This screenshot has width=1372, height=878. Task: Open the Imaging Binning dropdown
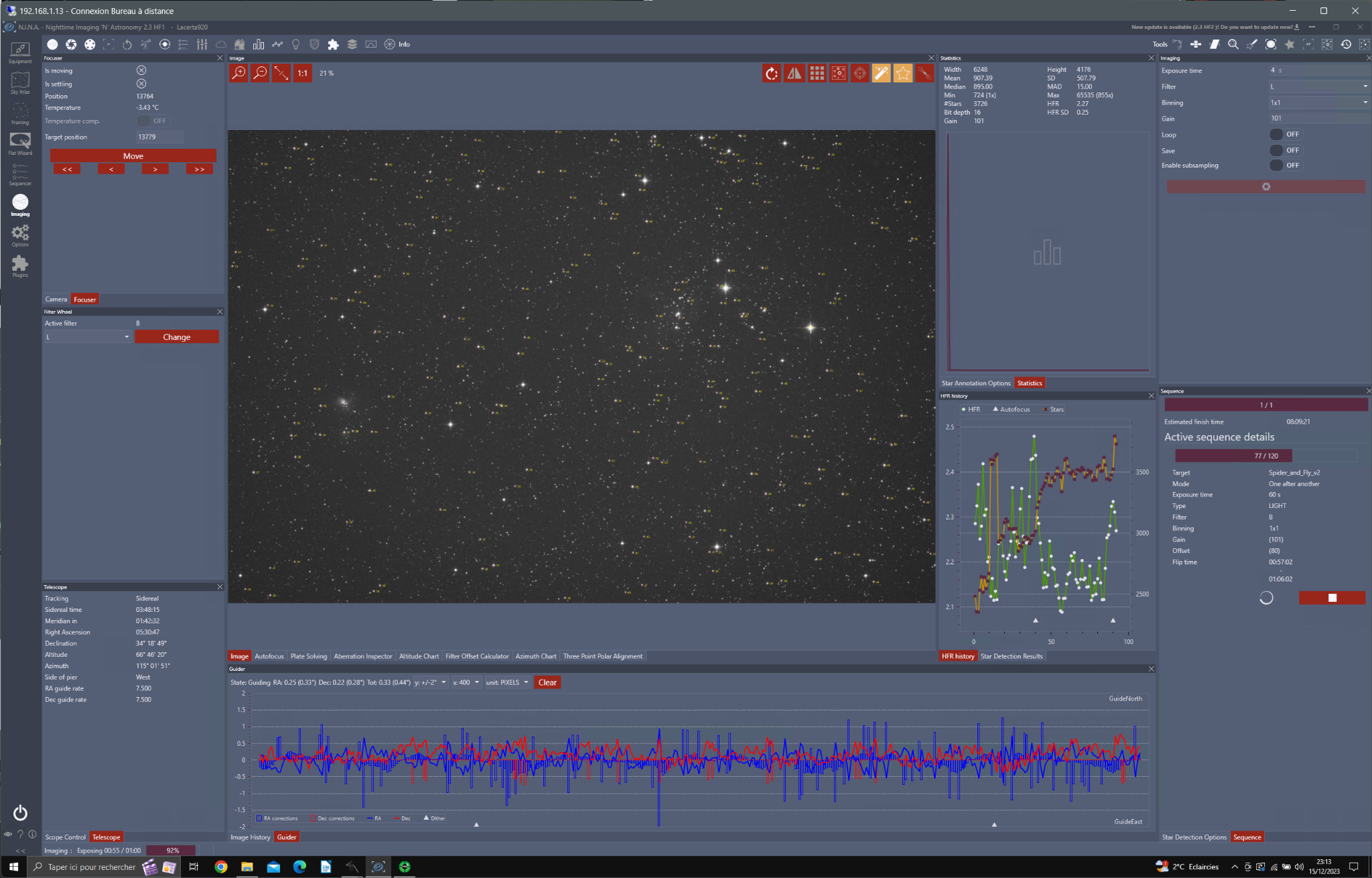[1318, 103]
